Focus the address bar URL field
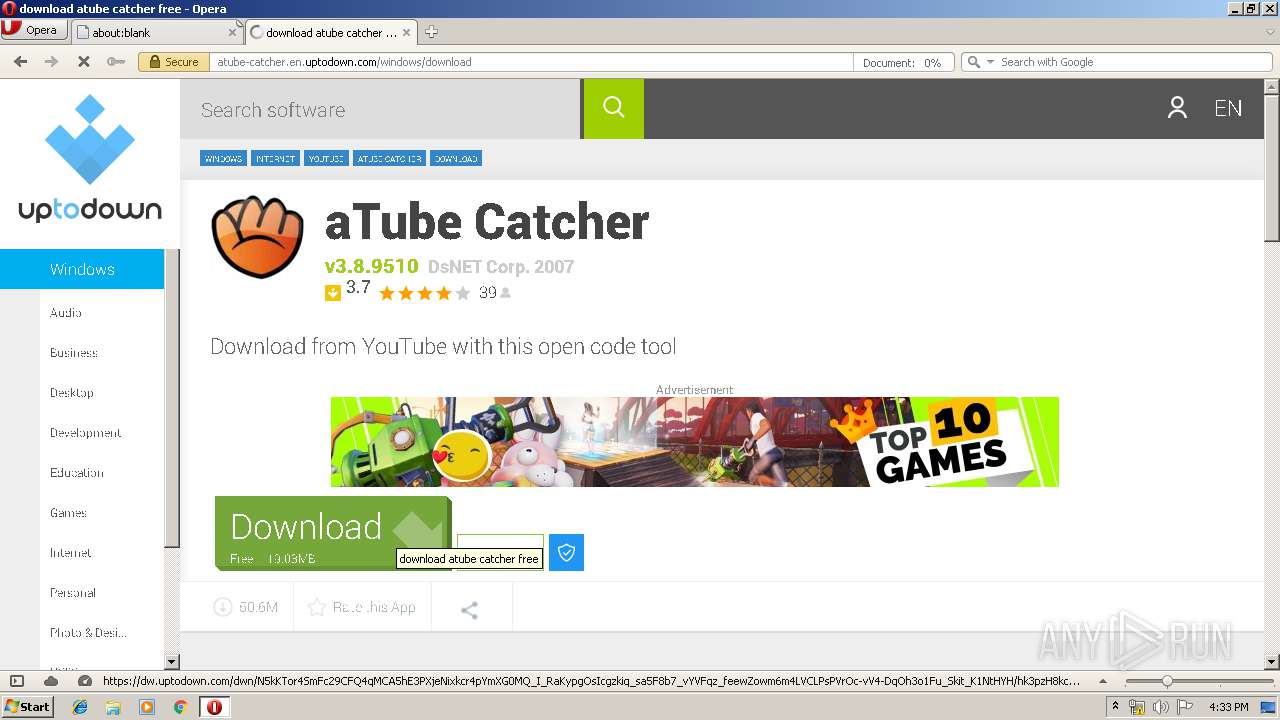Image resolution: width=1280 pixels, height=720 pixels. click(533, 61)
